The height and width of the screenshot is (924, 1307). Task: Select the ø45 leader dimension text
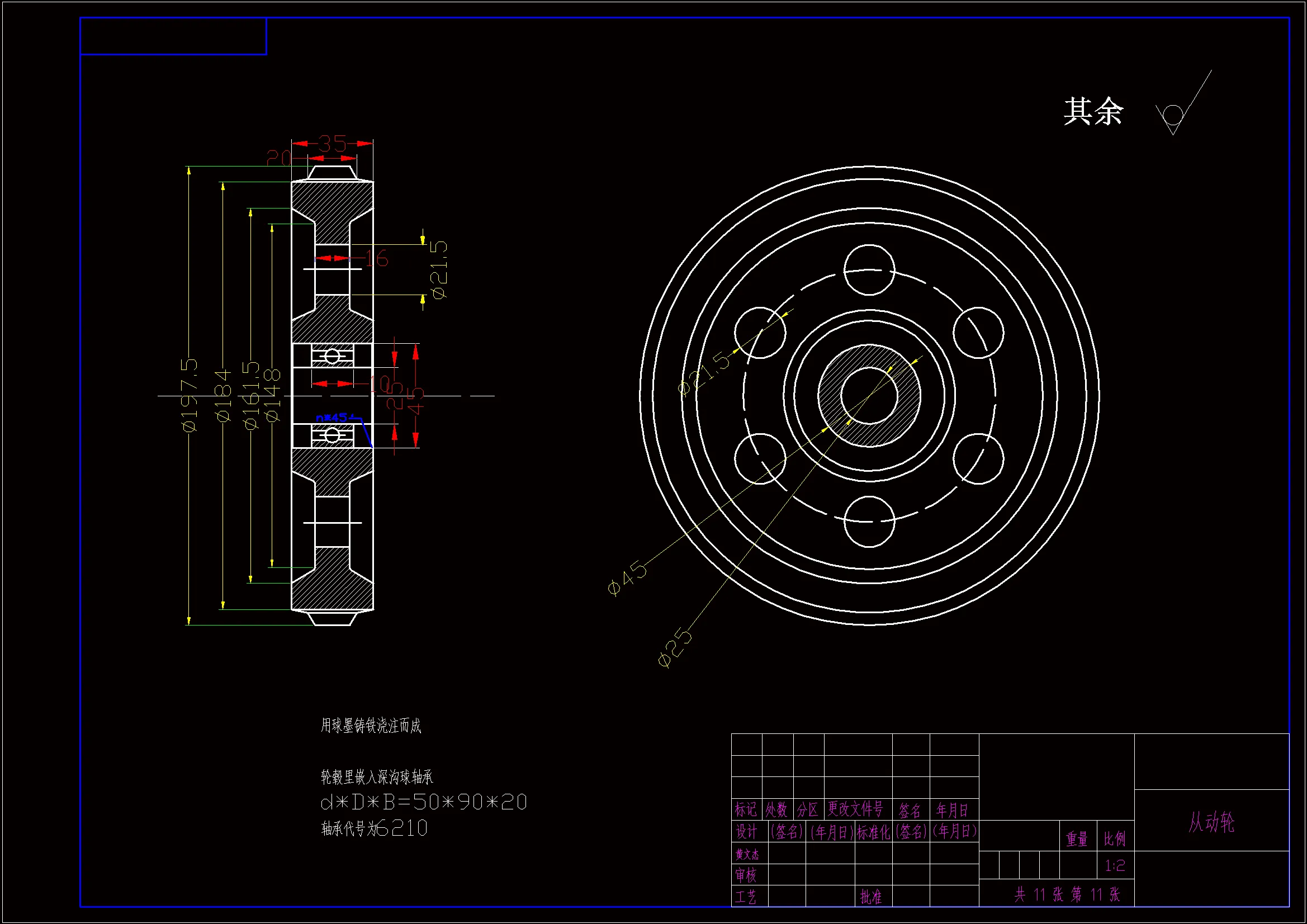click(627, 578)
